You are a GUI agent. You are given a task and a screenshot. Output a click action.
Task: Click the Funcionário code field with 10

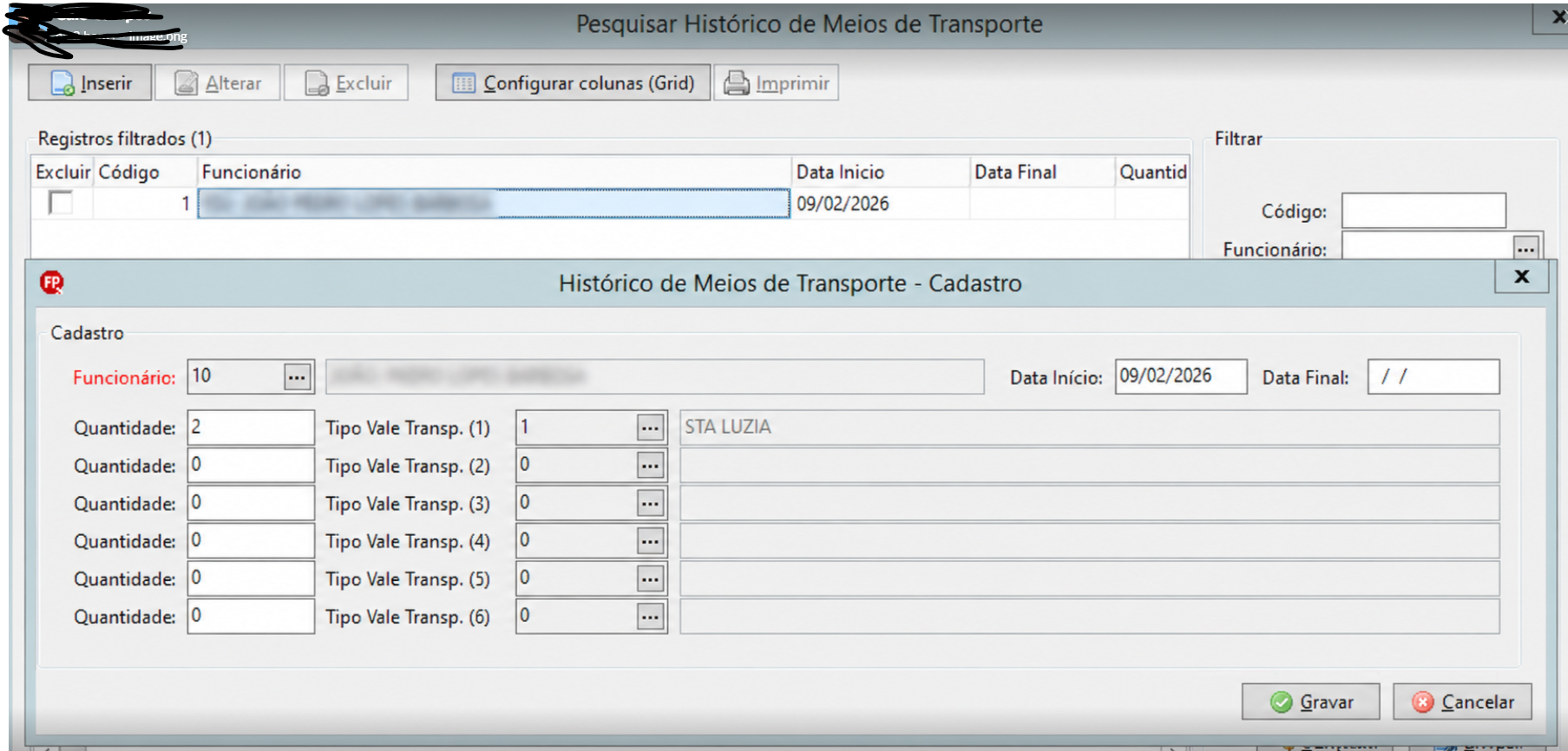point(235,376)
